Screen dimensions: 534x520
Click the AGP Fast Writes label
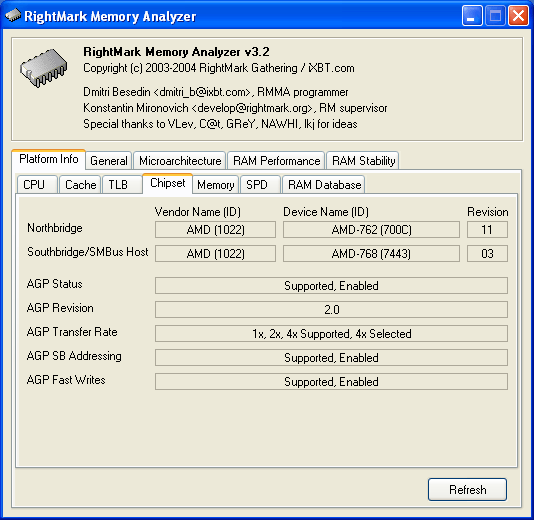tap(66, 380)
